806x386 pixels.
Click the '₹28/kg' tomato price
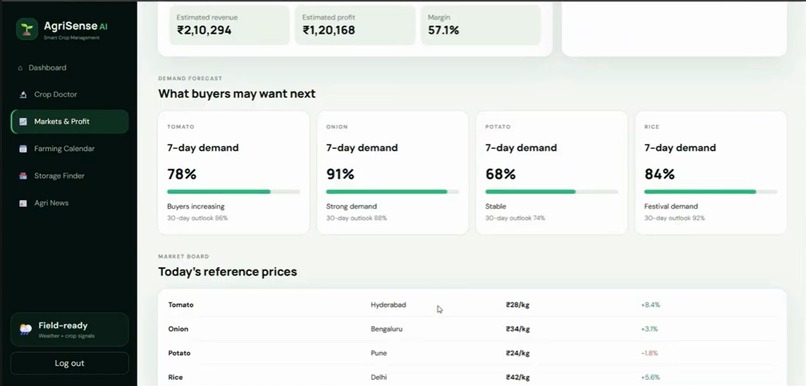(x=518, y=305)
